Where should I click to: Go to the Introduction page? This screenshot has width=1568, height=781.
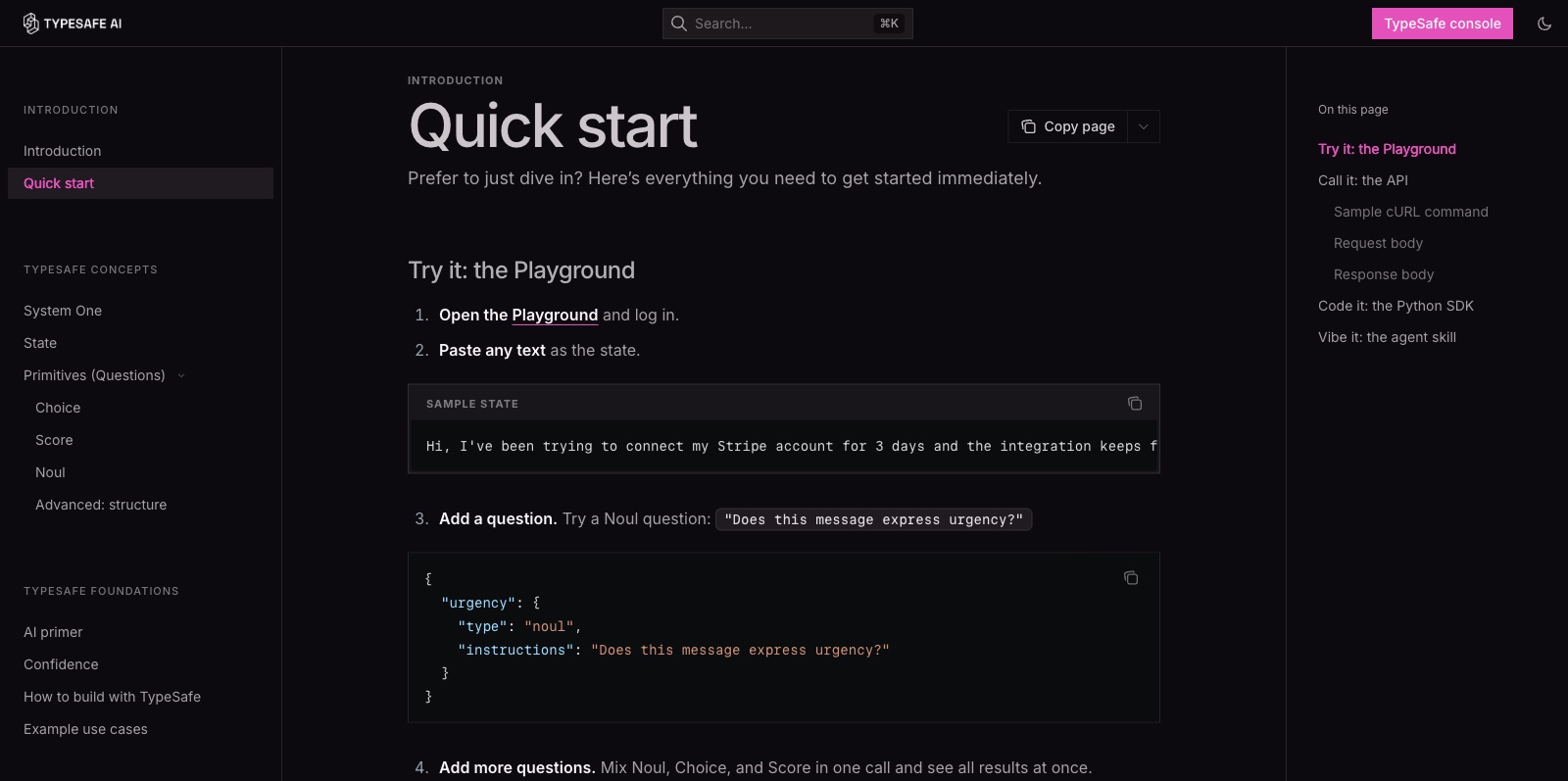click(x=63, y=151)
